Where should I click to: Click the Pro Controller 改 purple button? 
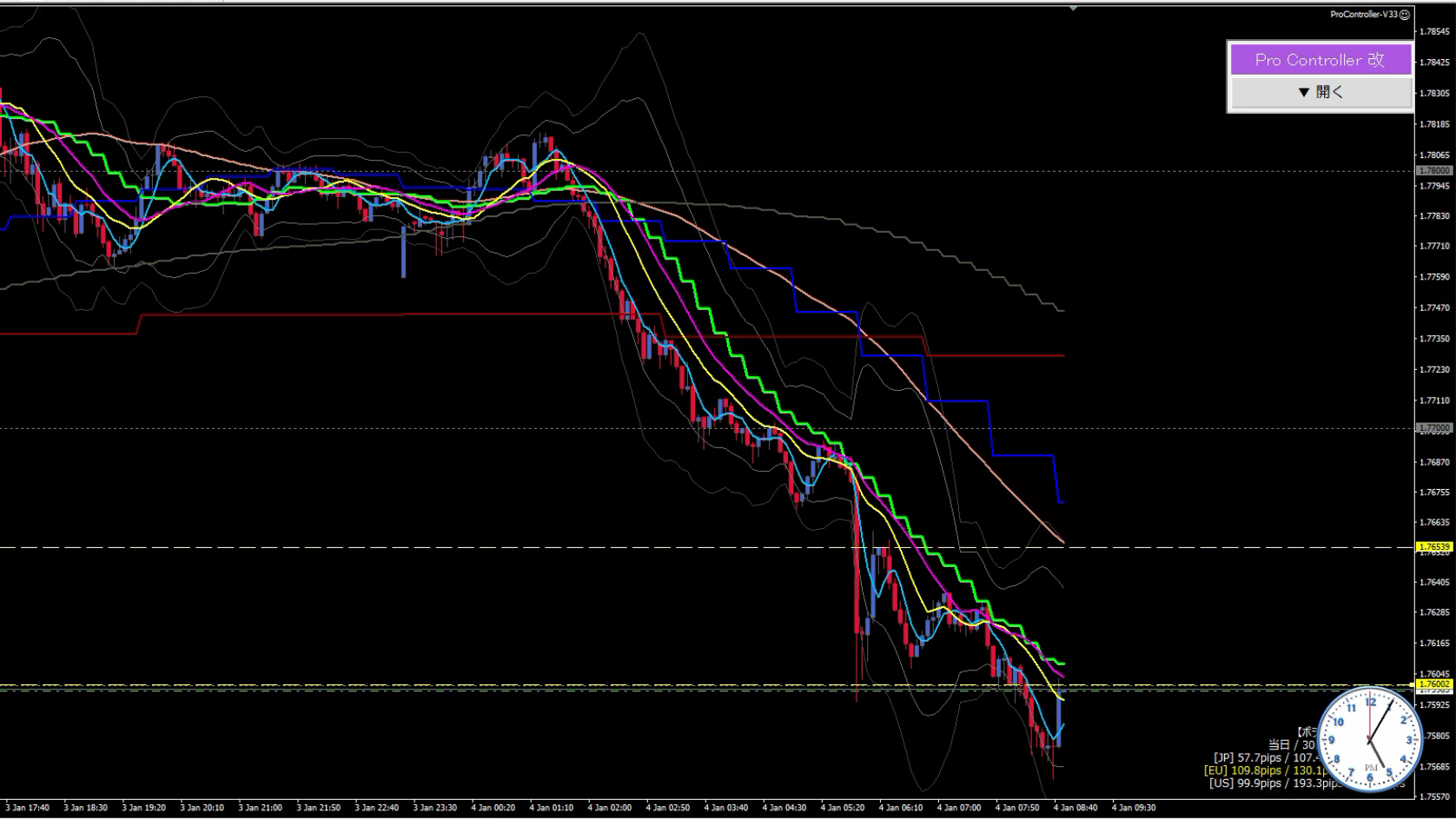pos(1320,60)
